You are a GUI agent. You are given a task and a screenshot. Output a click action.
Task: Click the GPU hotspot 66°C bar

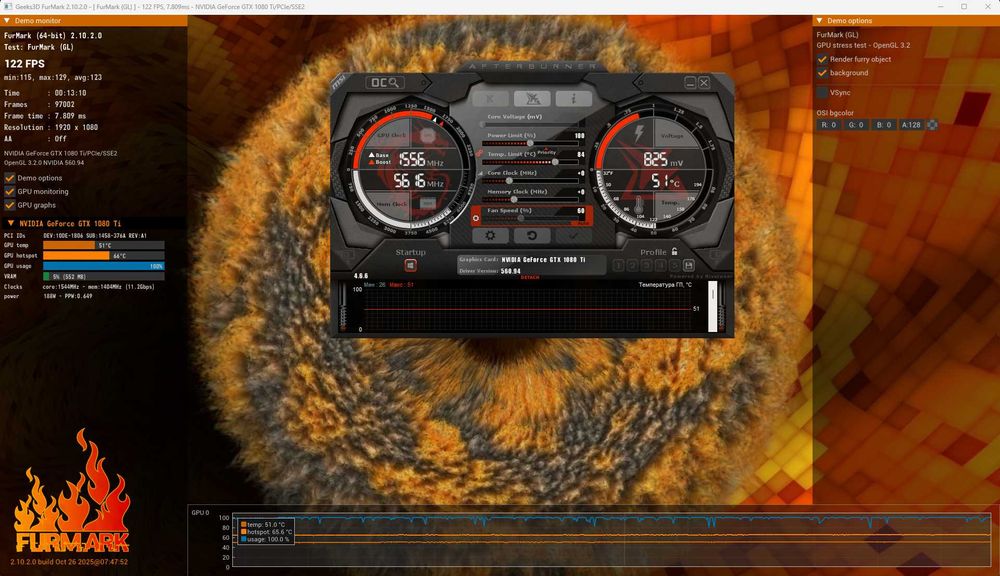coord(103,256)
